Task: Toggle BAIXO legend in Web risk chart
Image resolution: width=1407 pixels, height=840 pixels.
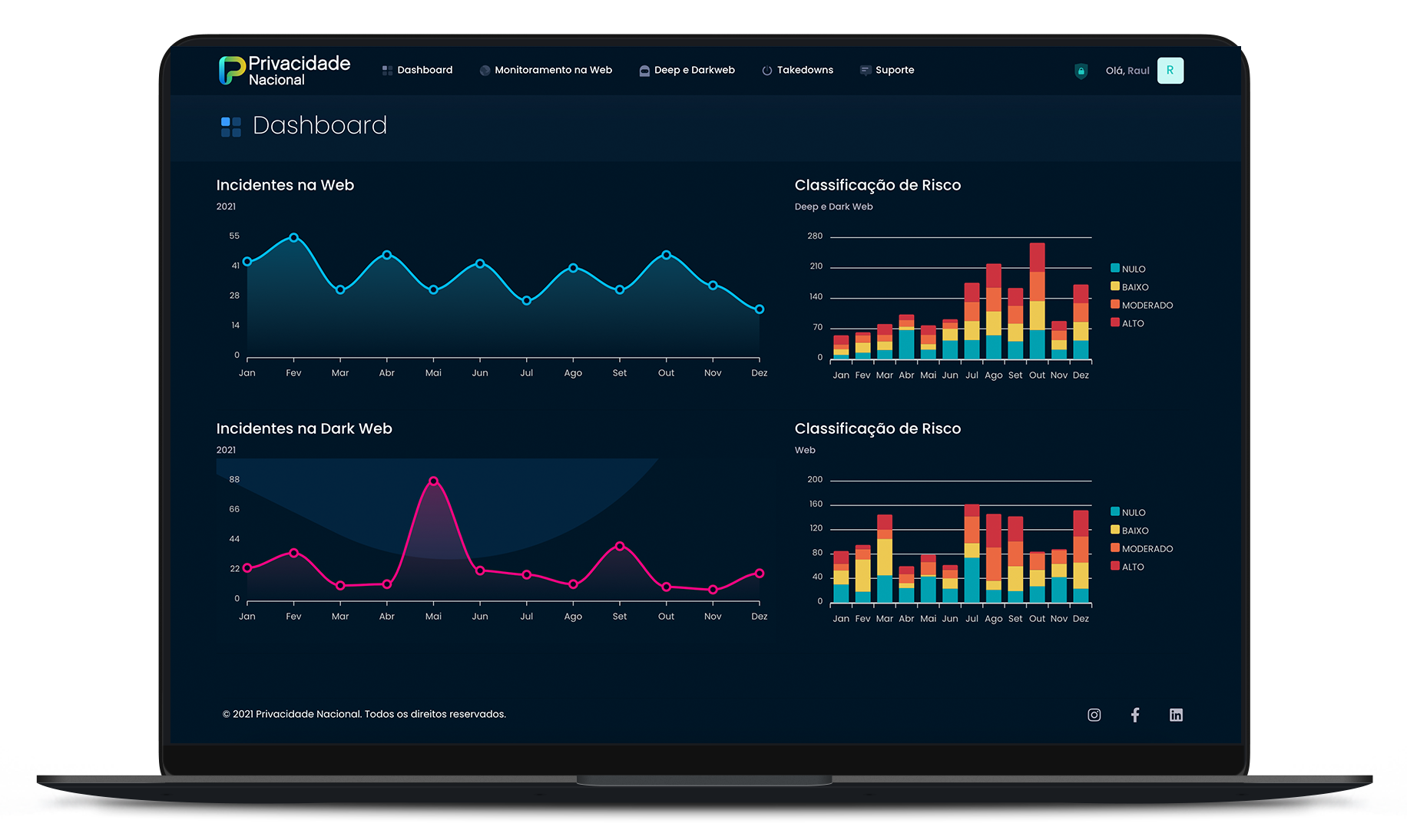Action: tap(1130, 530)
